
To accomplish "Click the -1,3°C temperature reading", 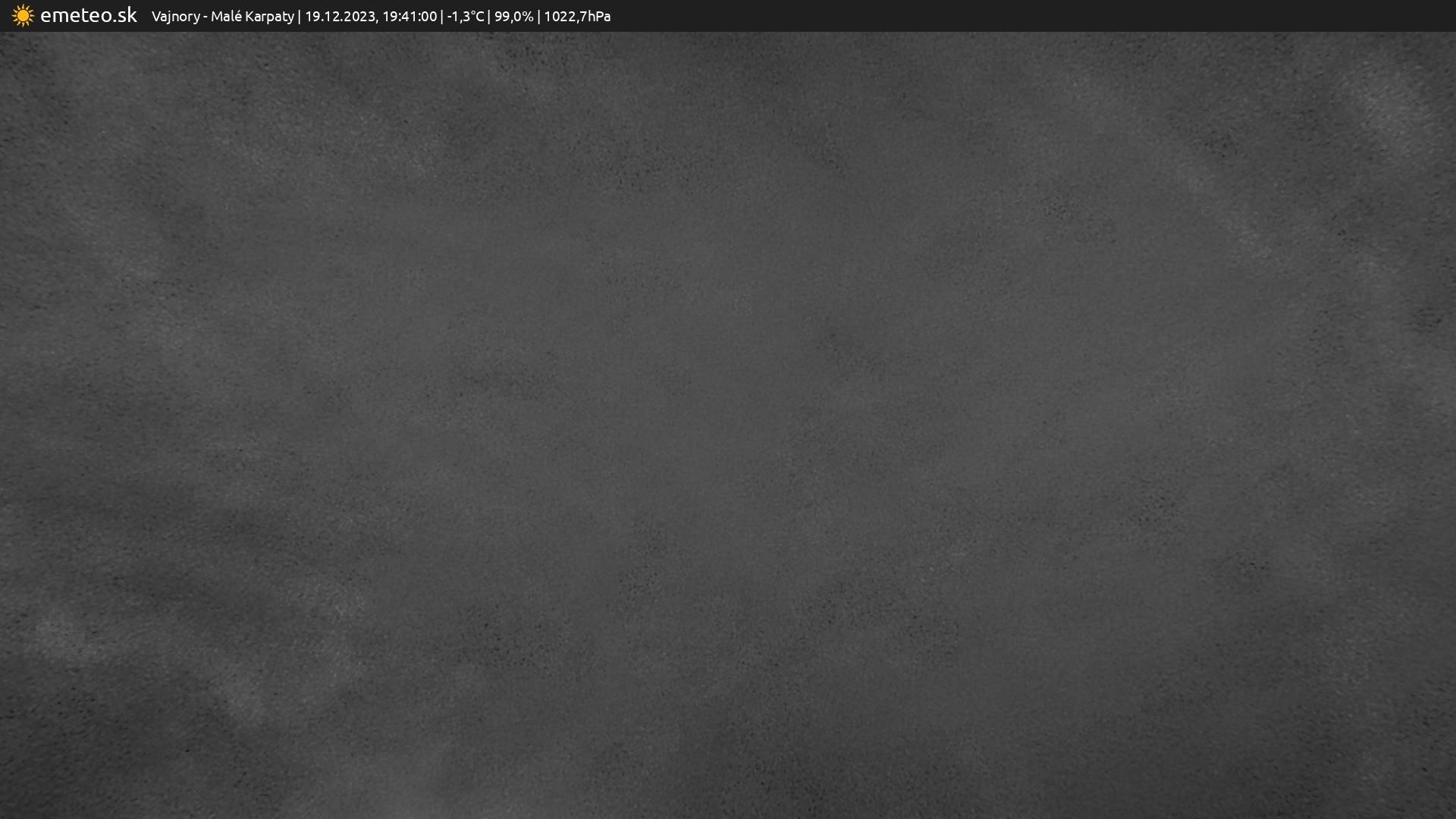I will click(x=465, y=17).
